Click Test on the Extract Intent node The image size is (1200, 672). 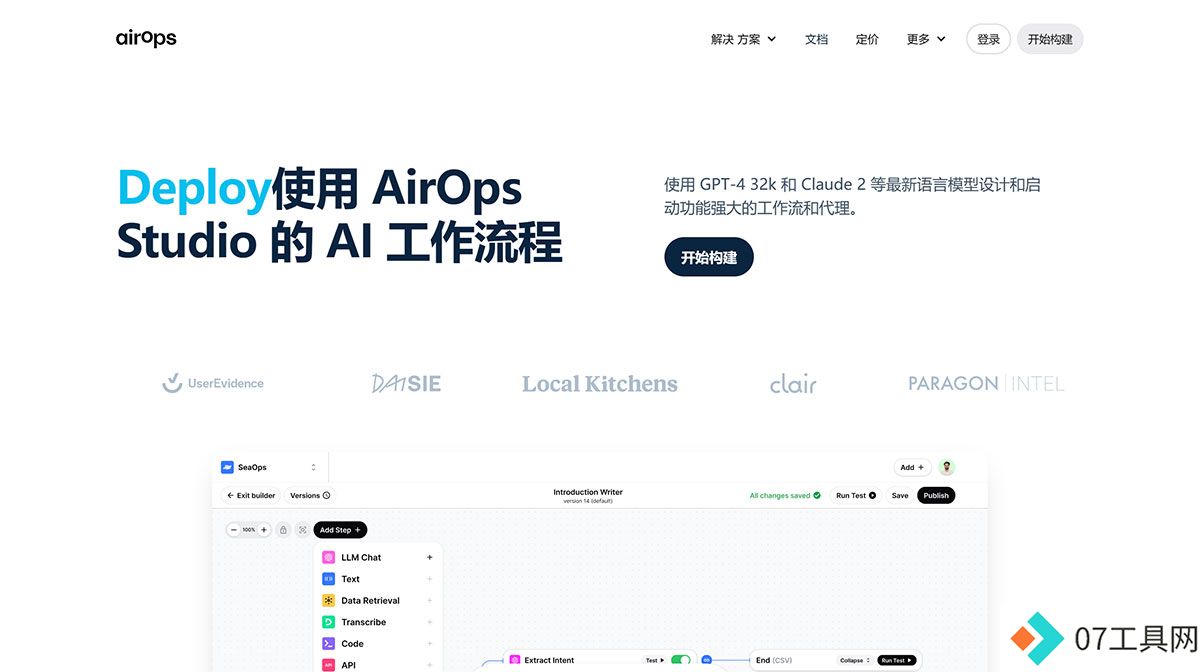pyautogui.click(x=654, y=660)
